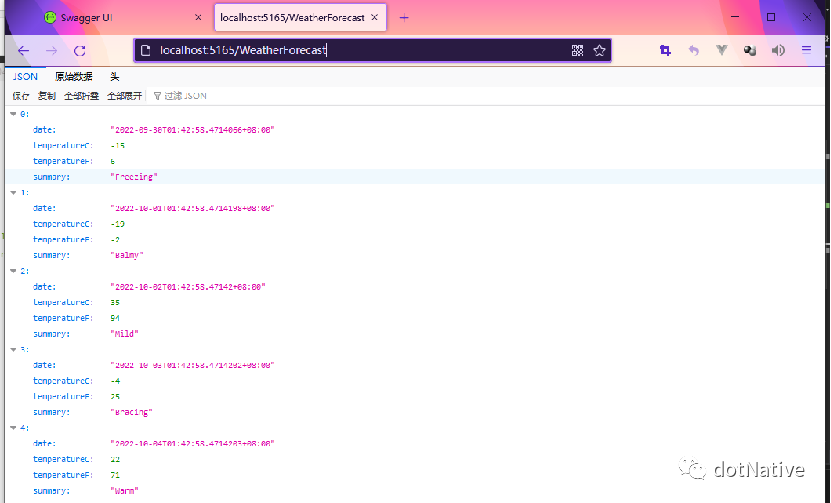Image resolution: width=831 pixels, height=503 pixels.
Task: Click the extension icon left of the speaker
Action: [749, 50]
